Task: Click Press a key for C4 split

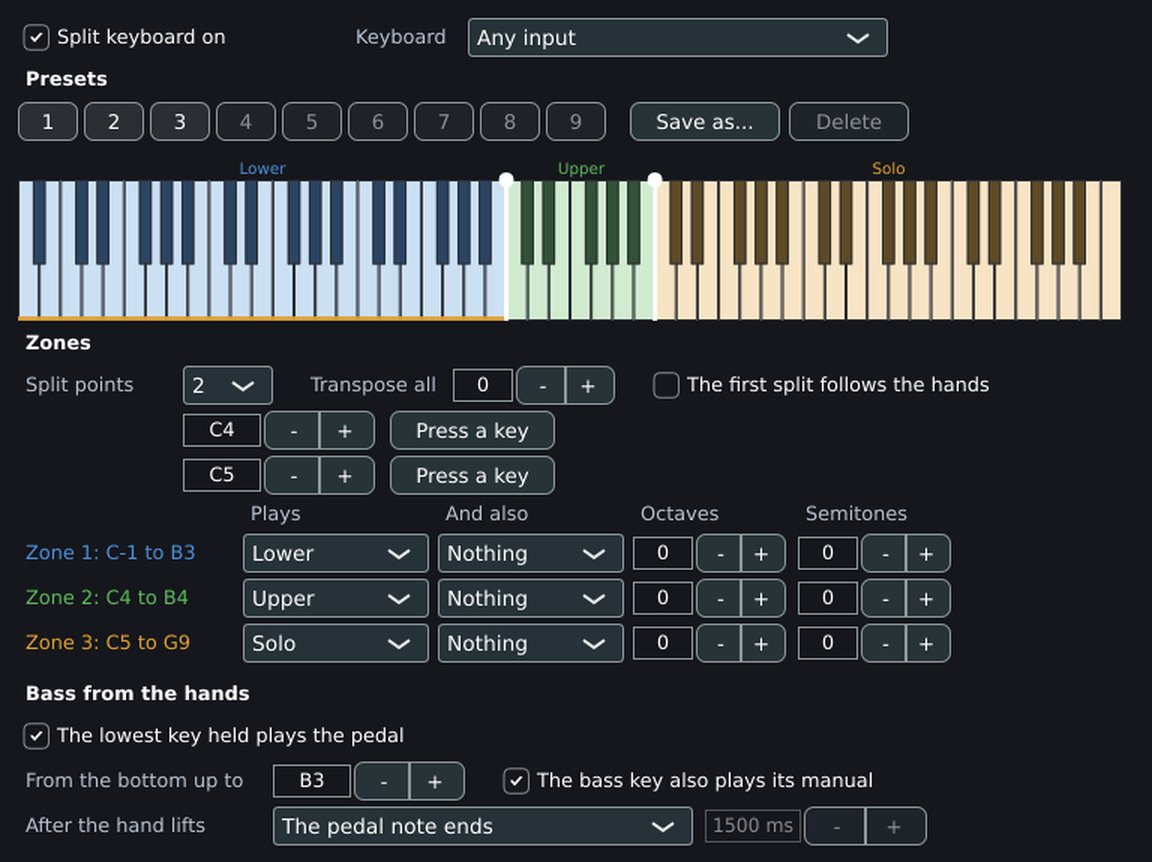Action: click(x=472, y=430)
